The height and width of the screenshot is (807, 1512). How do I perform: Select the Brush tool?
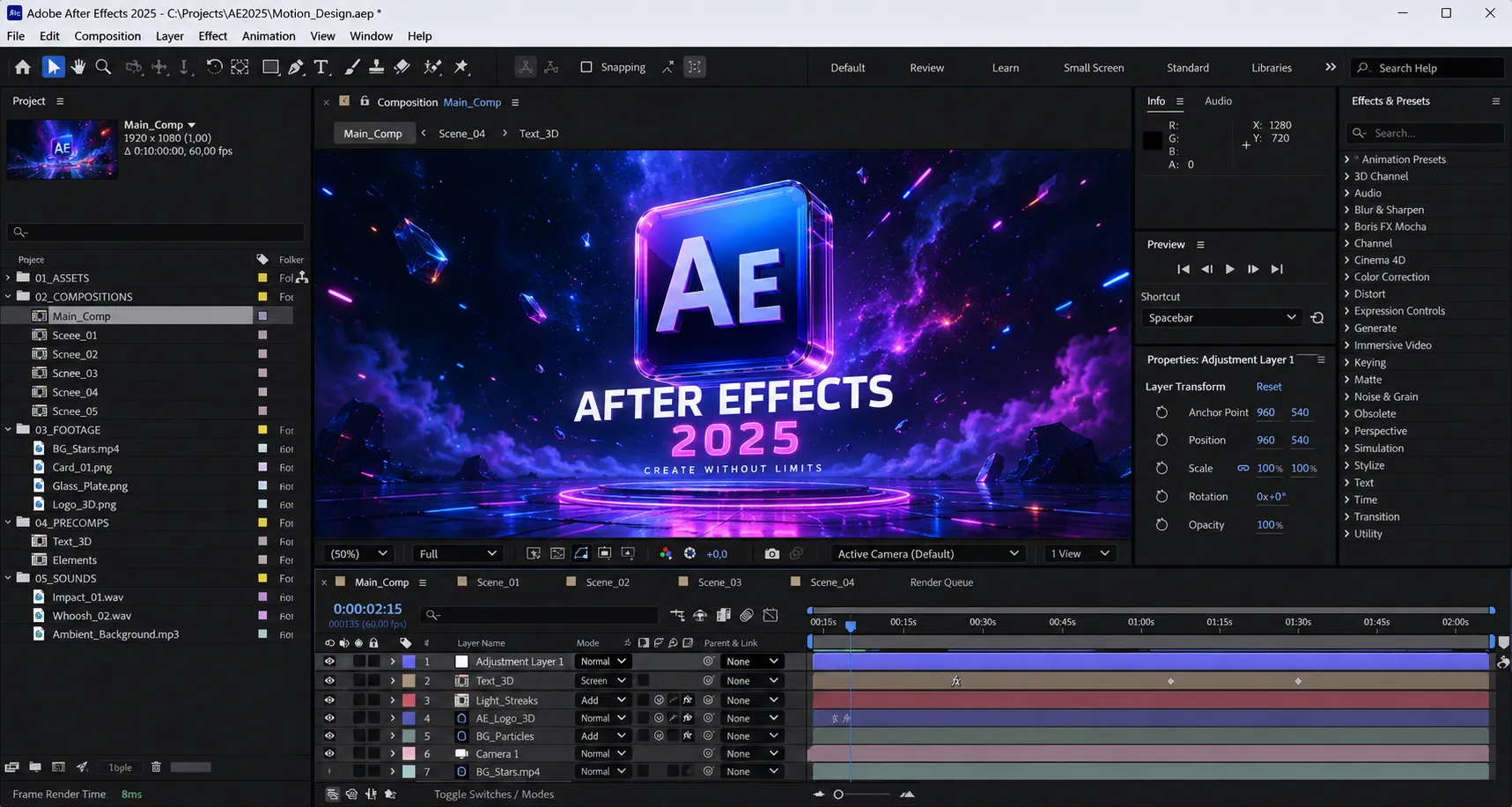(351, 67)
